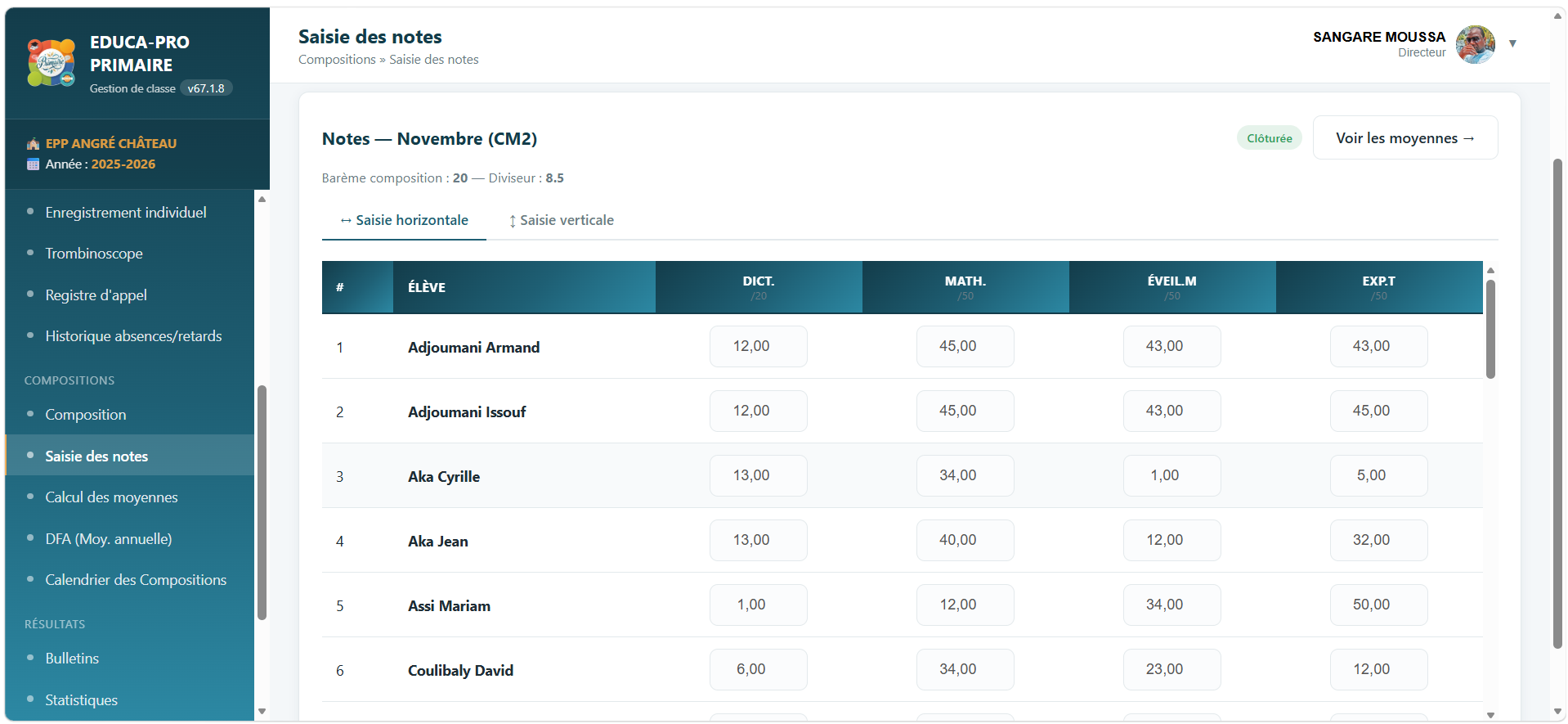1568x724 pixels.
Task: Click Compositions breadcrumb link
Action: click(x=337, y=60)
